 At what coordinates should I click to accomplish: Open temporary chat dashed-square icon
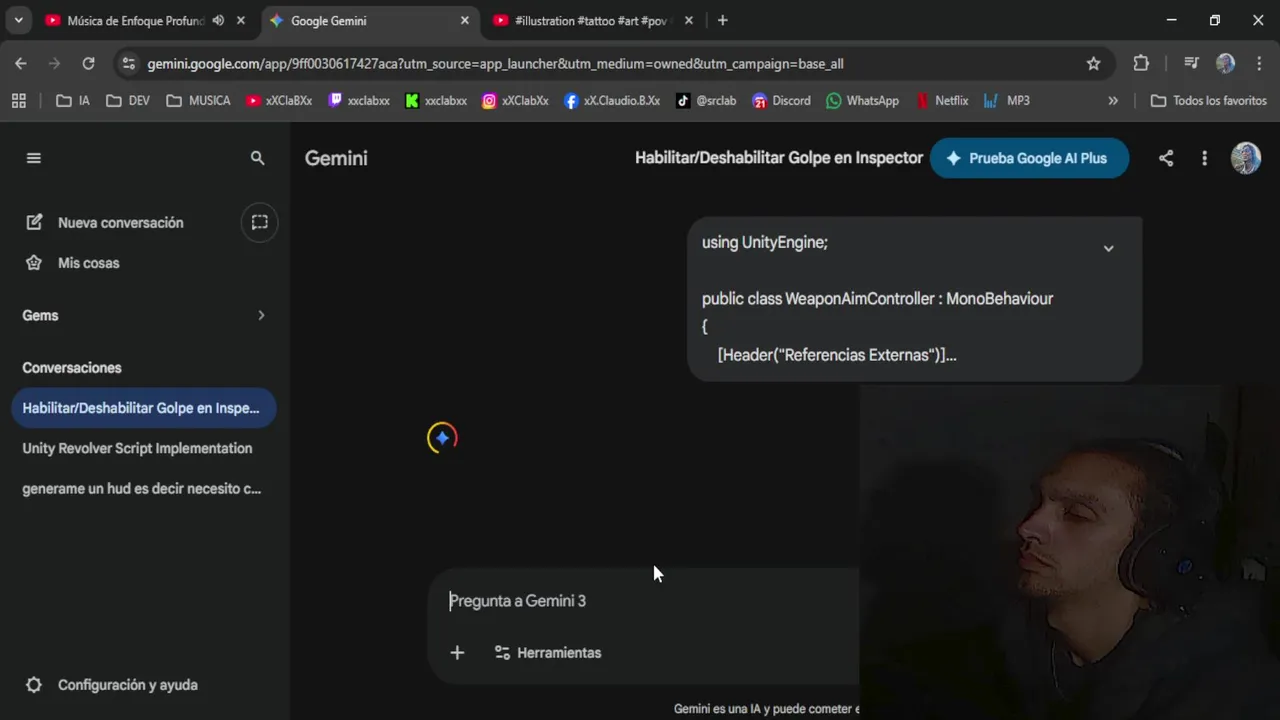259,222
